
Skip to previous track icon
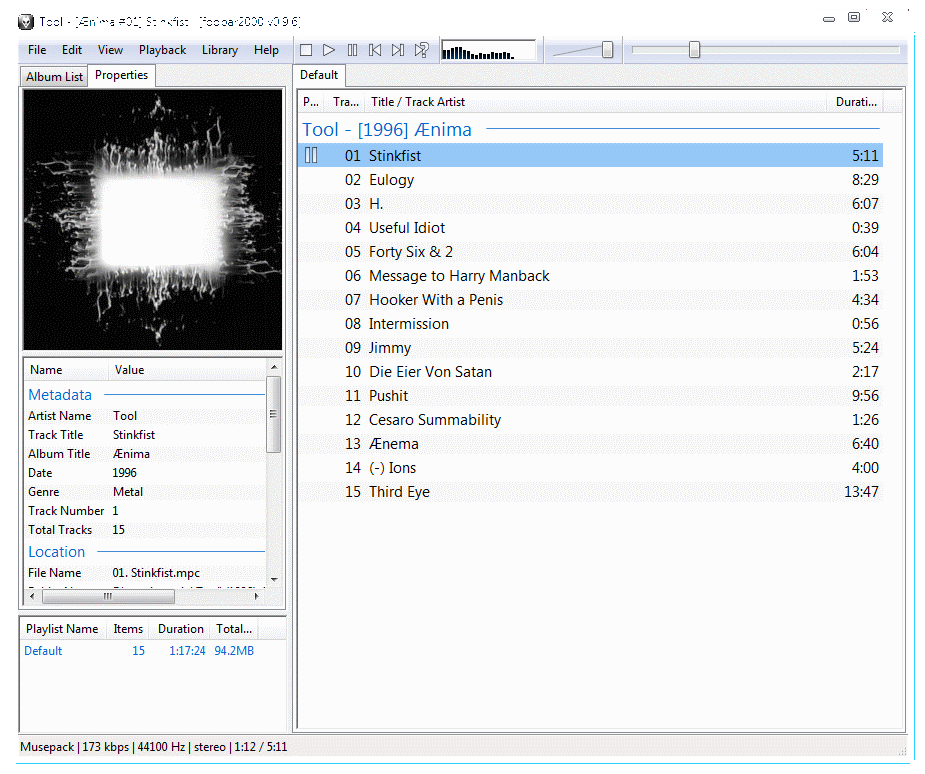375,50
